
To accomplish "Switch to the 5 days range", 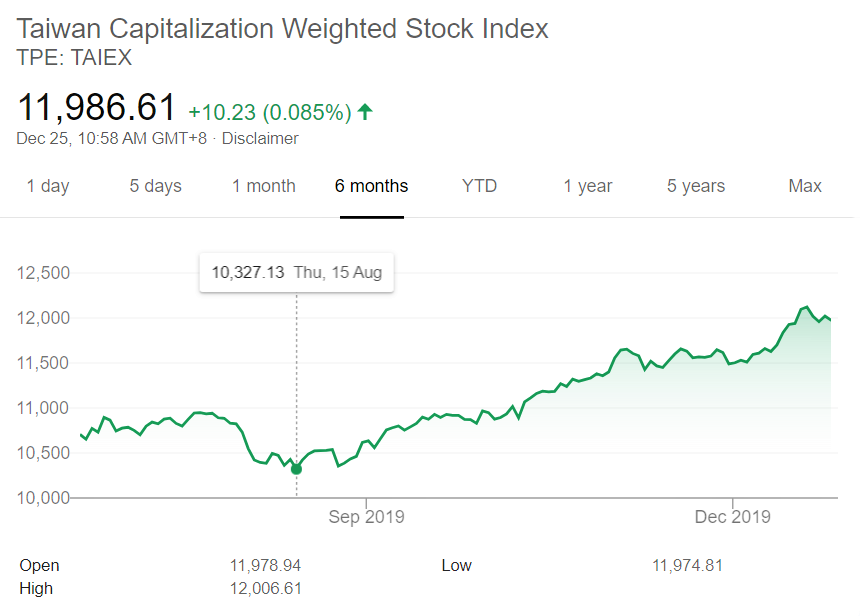I will (x=155, y=186).
